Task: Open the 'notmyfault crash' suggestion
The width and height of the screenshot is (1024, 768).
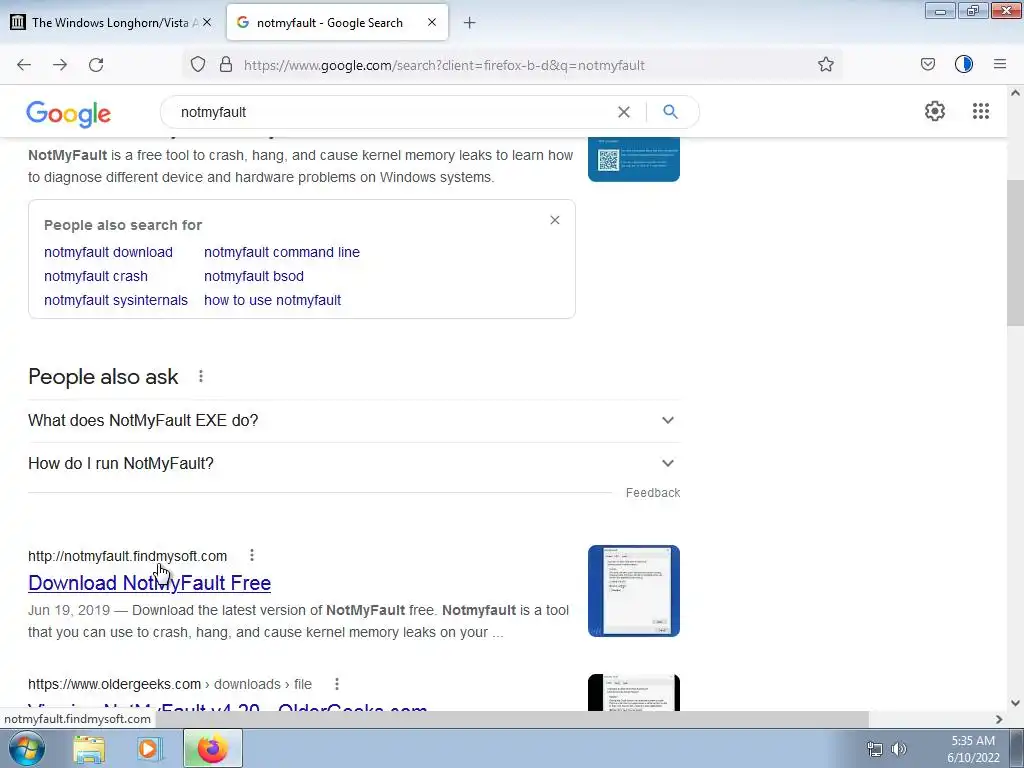Action: pos(96,276)
